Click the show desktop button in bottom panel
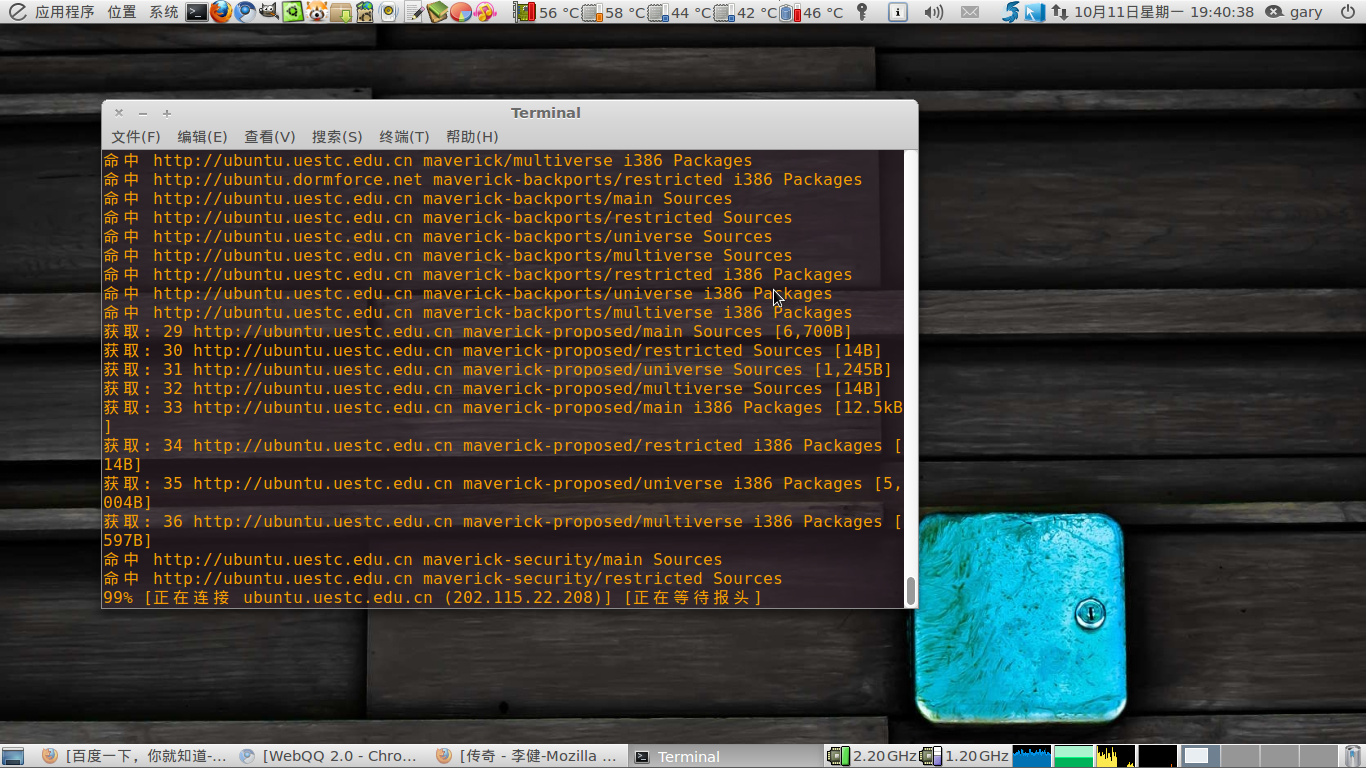The height and width of the screenshot is (768, 1366). point(13,756)
